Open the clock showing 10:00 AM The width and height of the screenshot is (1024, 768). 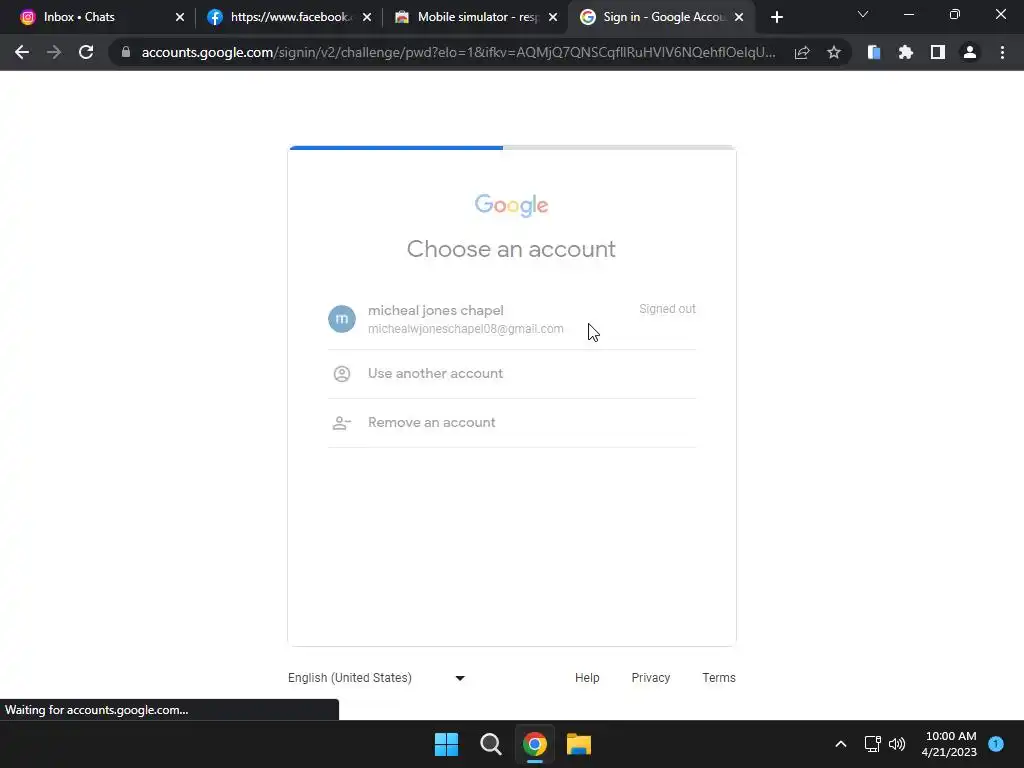[x=949, y=744]
